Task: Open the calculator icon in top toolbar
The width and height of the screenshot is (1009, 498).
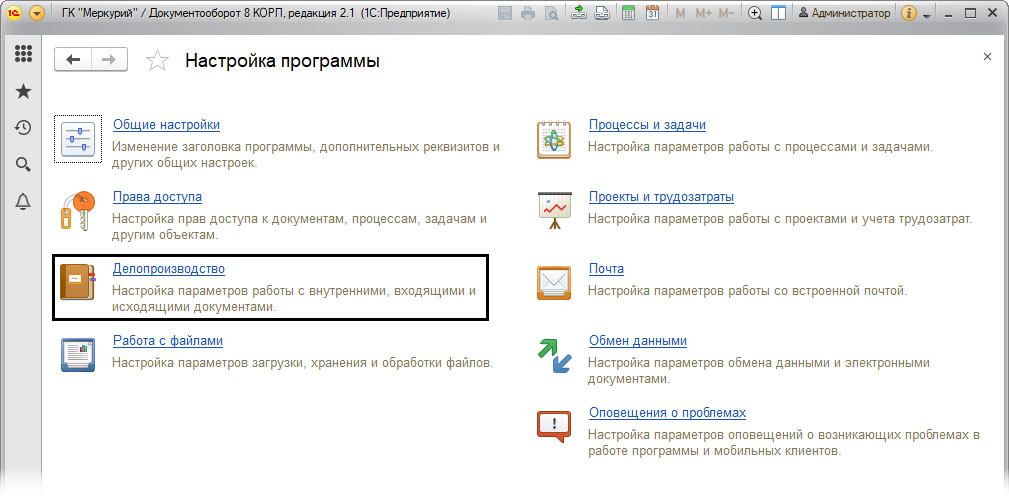Action: [x=628, y=14]
